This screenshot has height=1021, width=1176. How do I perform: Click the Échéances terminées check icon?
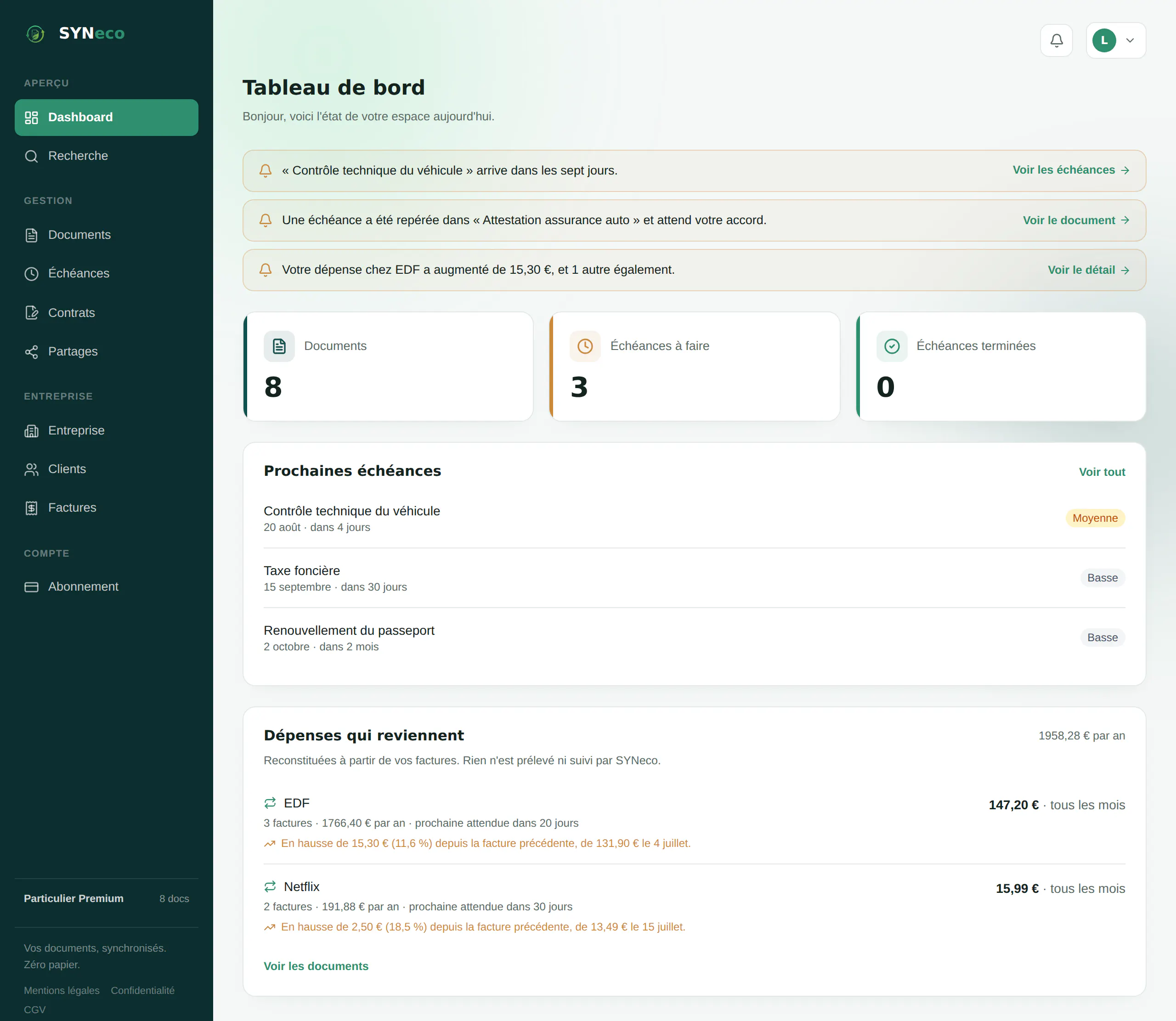[x=892, y=346]
